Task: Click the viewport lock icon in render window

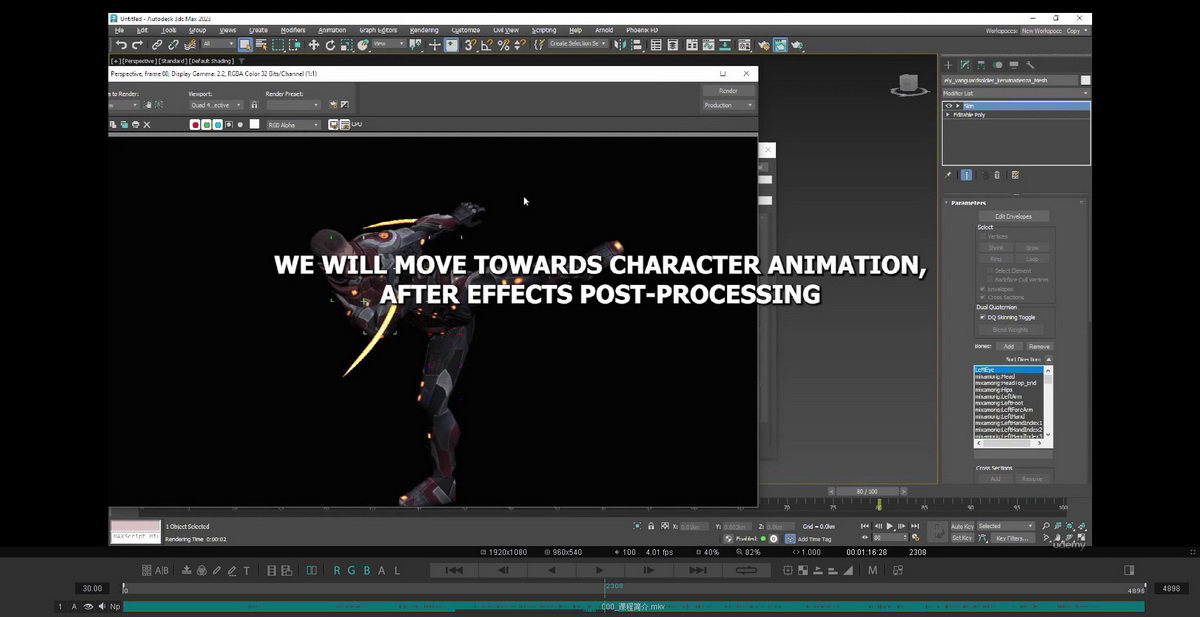Action: coord(254,105)
